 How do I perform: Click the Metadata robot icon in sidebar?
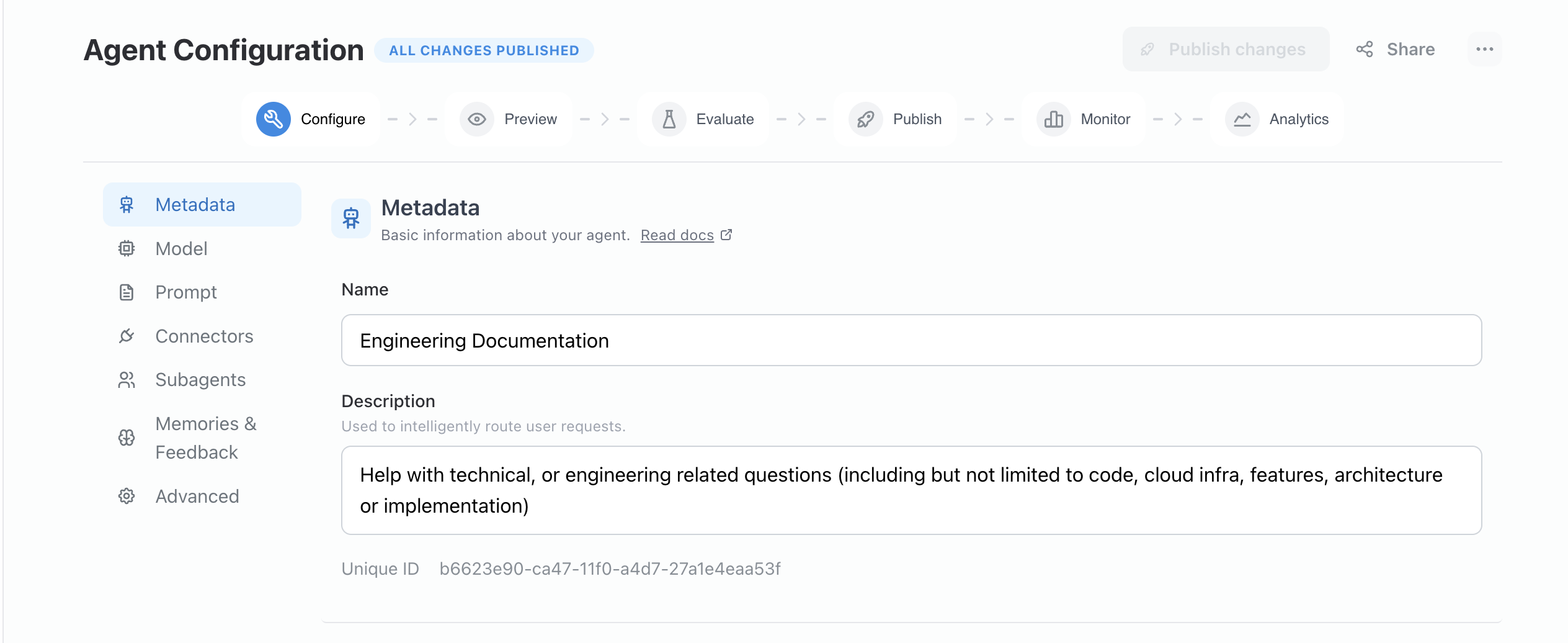coord(127,204)
